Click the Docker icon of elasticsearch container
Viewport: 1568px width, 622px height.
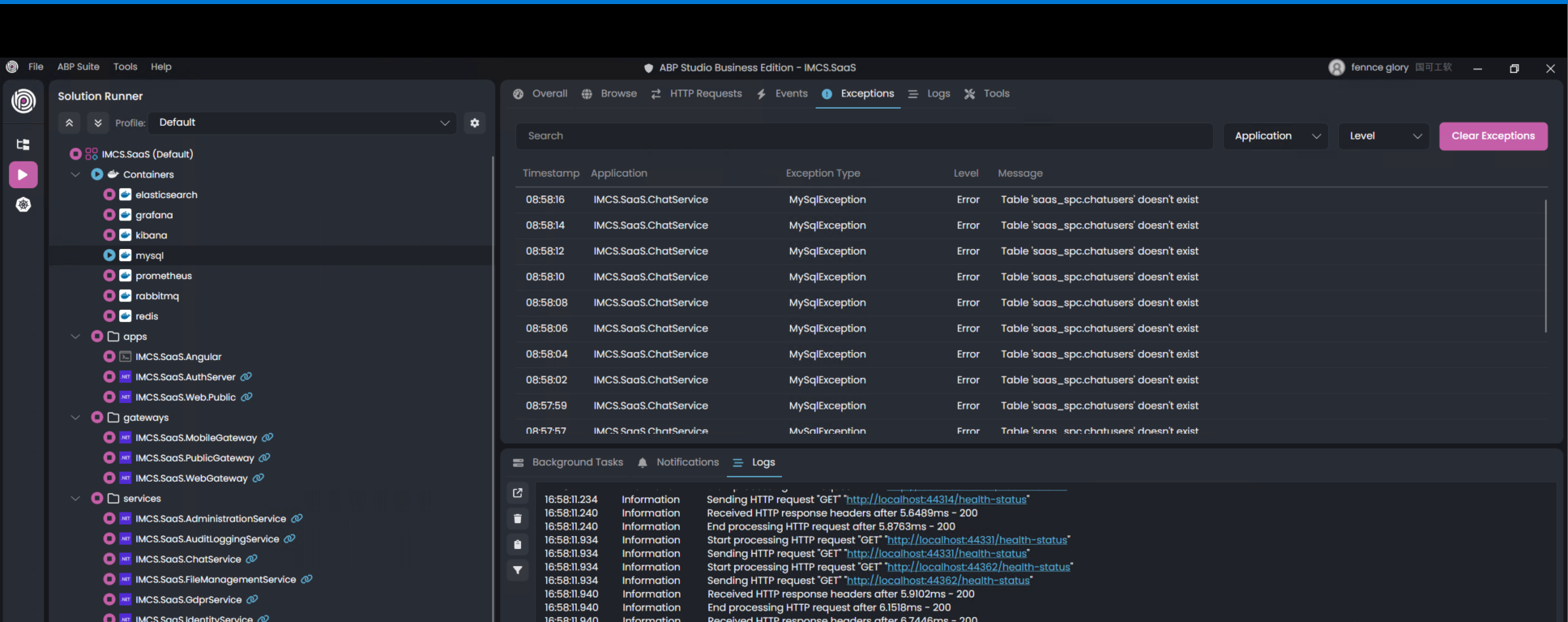click(126, 195)
